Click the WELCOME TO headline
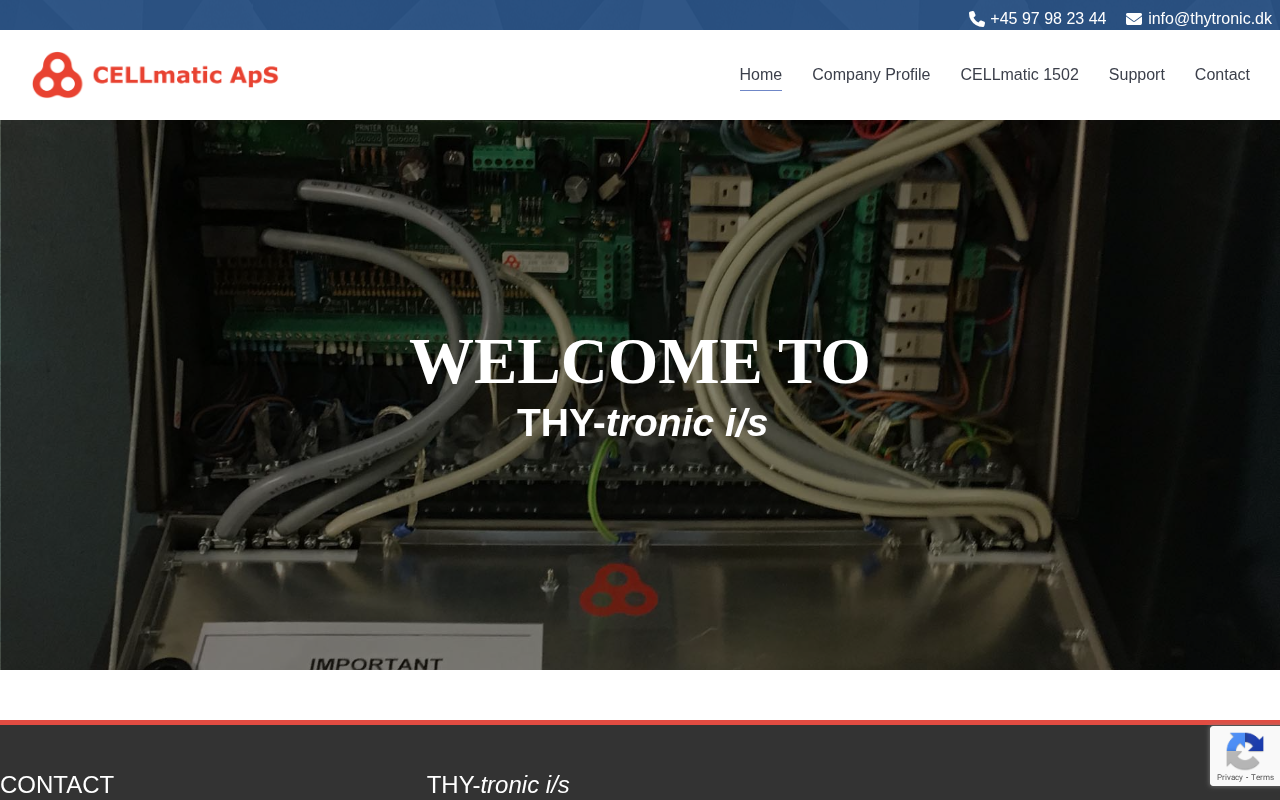The height and width of the screenshot is (800, 1280). click(640, 362)
